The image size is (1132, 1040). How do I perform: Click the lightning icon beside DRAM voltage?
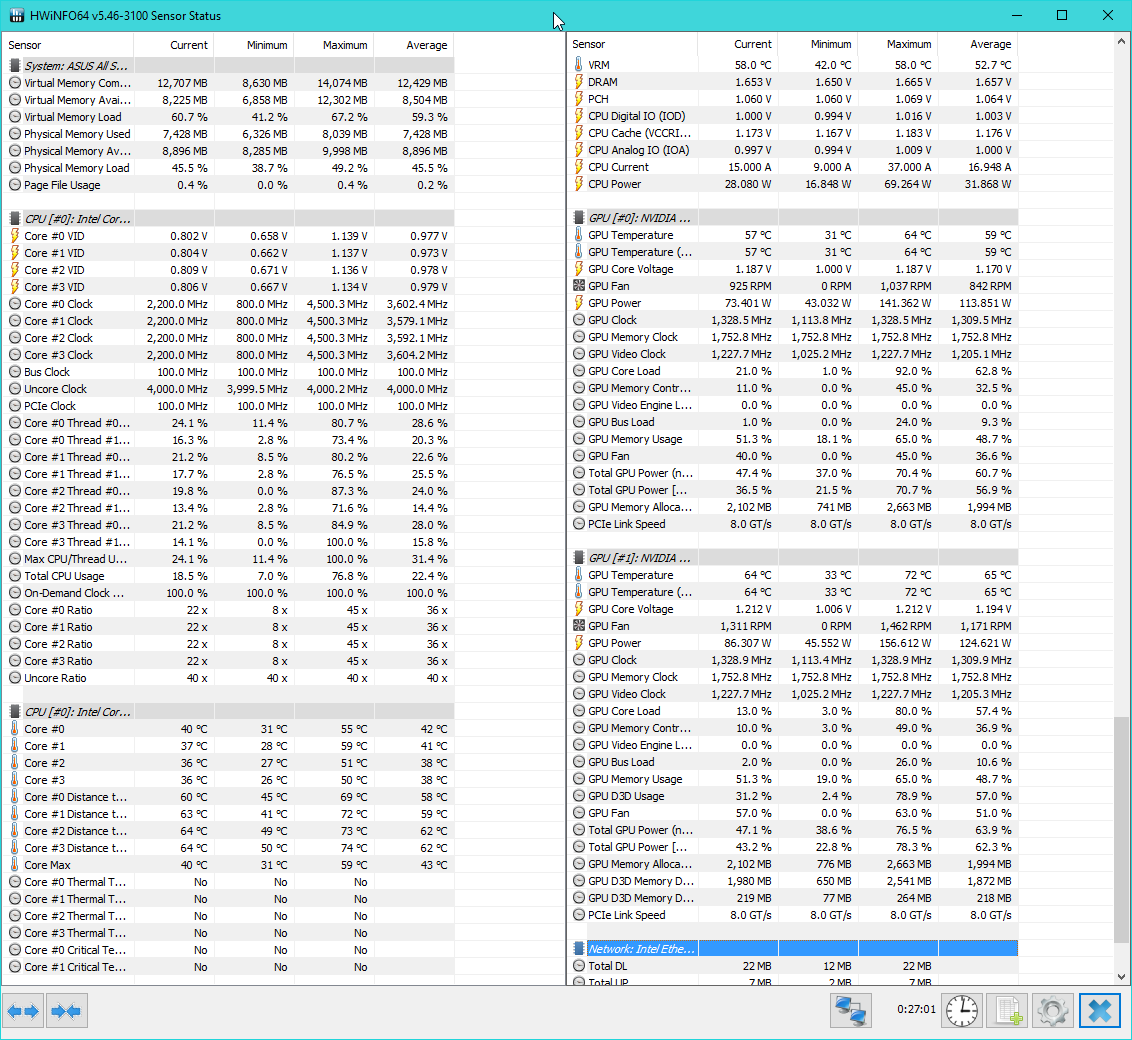coord(578,82)
